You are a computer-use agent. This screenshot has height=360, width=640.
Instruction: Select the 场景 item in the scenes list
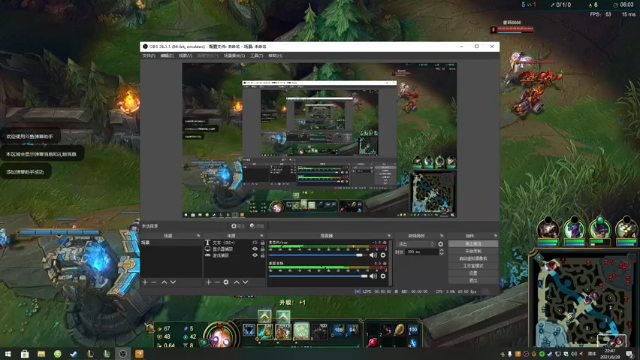point(171,242)
